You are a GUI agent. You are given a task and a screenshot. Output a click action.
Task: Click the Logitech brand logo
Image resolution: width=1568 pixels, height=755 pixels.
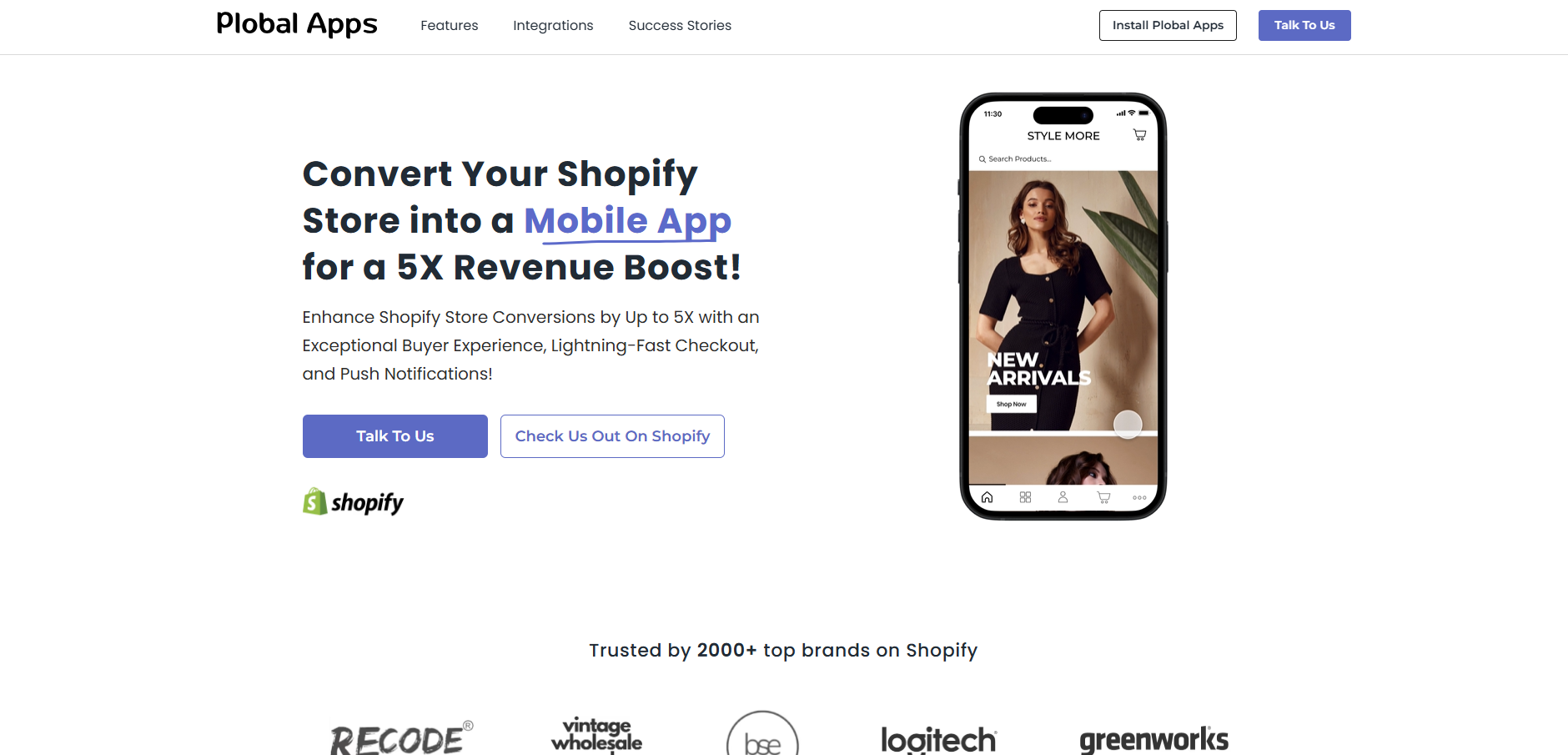coord(939,739)
